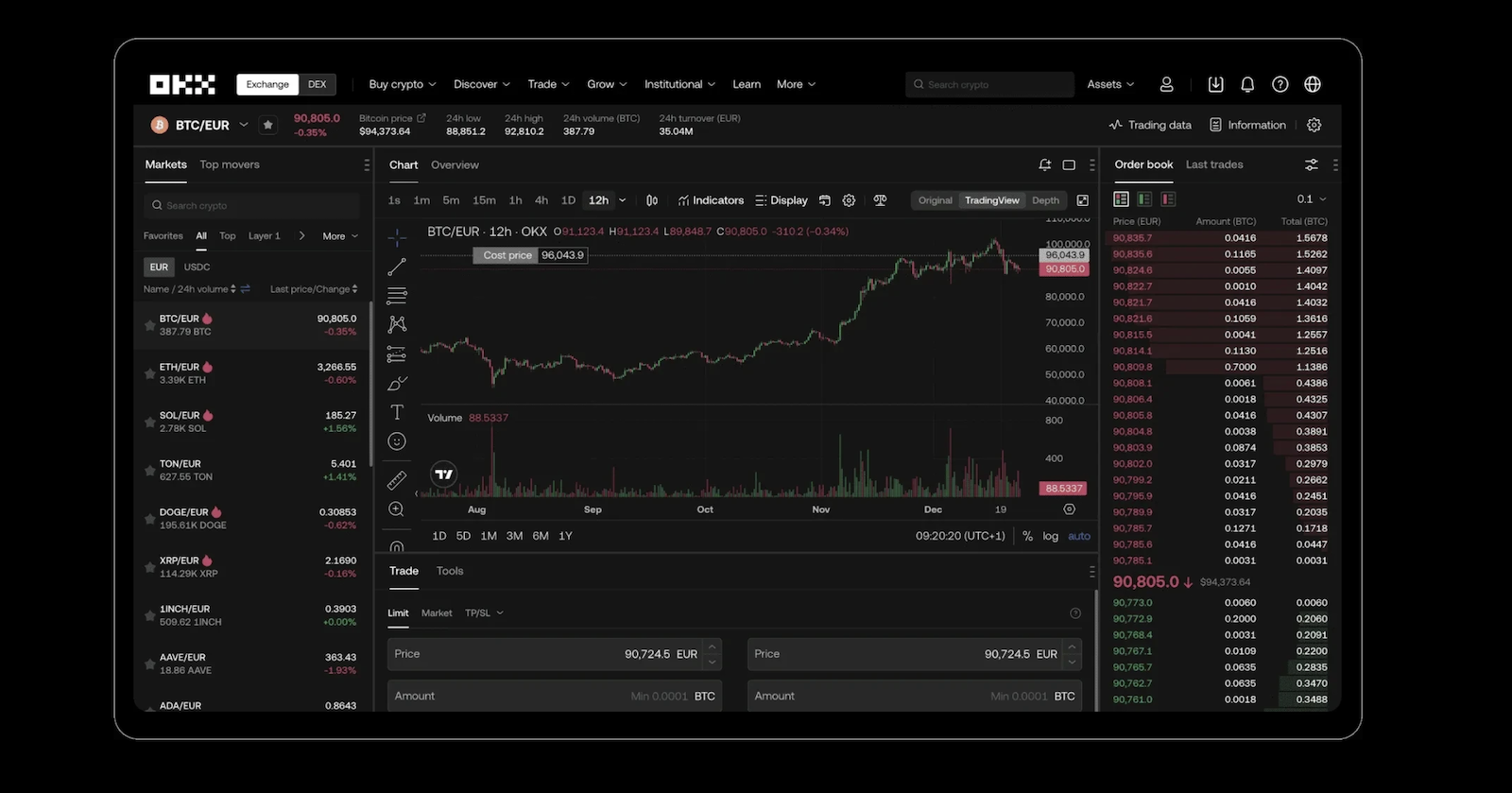Toggle the auto scale on chart

(x=1078, y=536)
